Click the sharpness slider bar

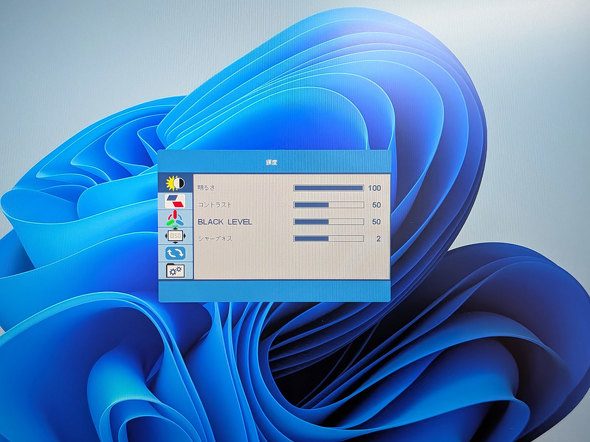pyautogui.click(x=328, y=238)
